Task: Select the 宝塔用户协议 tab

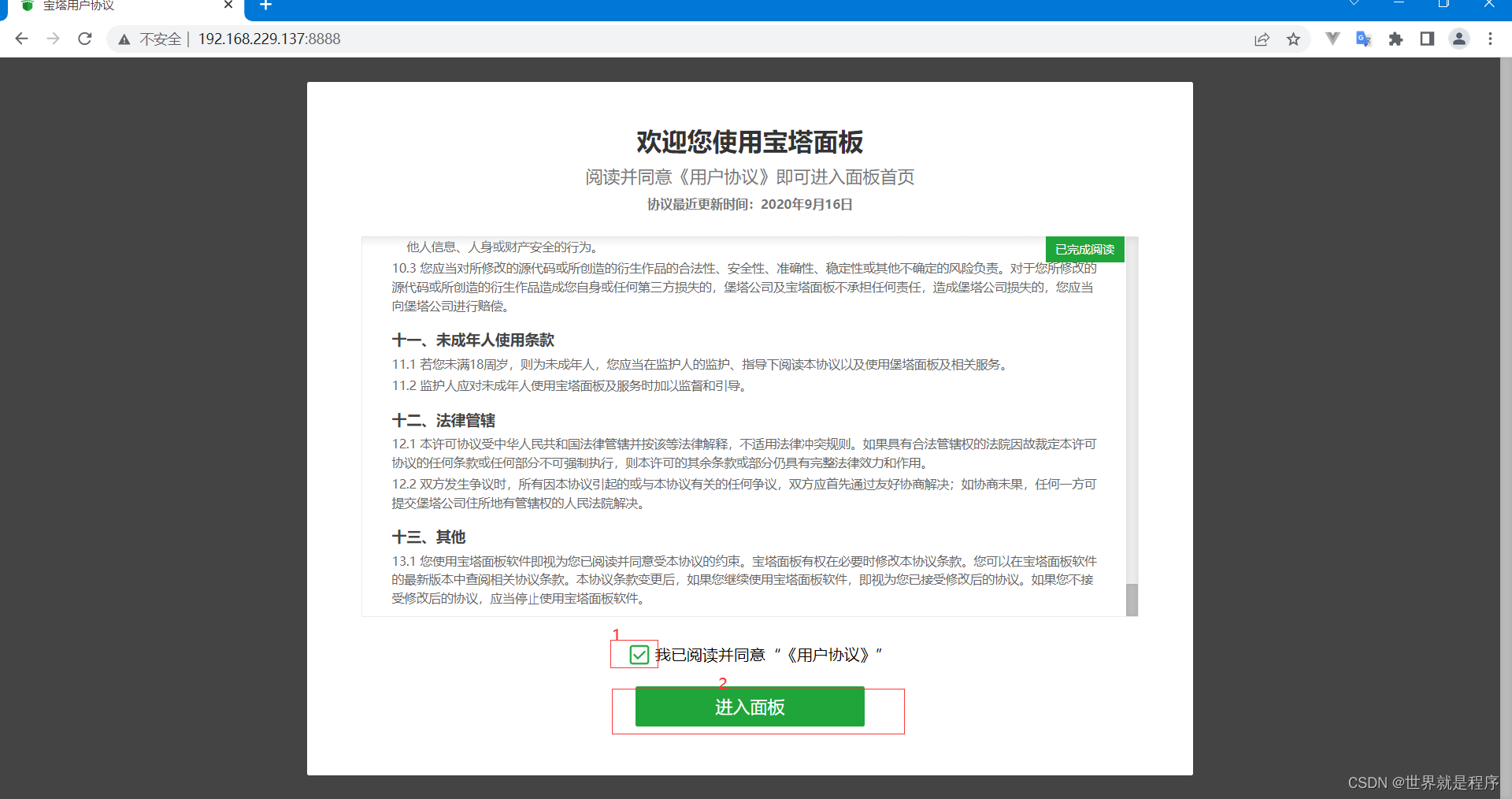Action: 126,6
